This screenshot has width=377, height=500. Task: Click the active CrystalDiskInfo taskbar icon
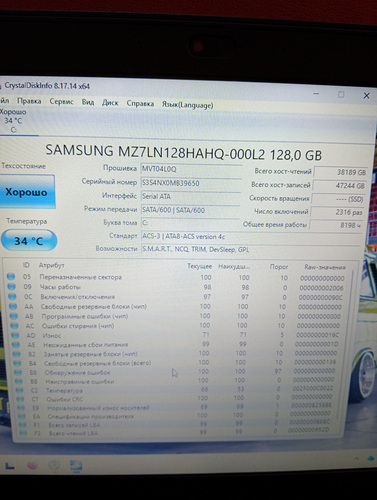point(76,465)
